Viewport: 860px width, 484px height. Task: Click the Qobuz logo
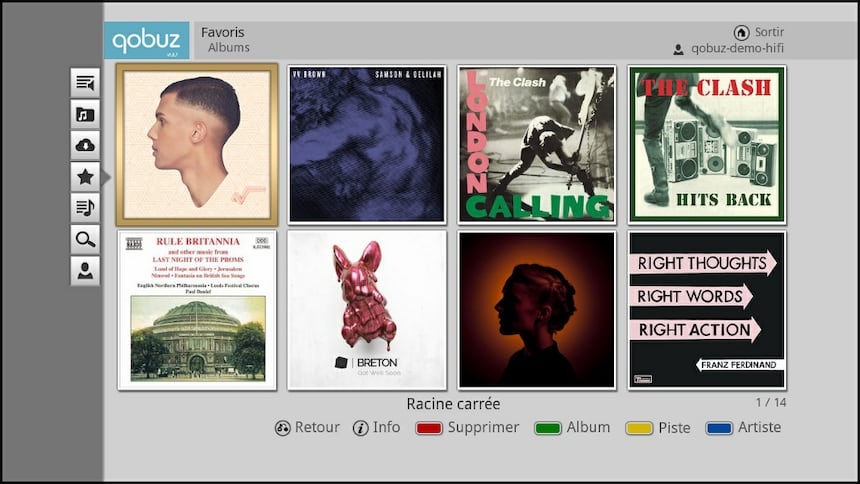(x=146, y=40)
